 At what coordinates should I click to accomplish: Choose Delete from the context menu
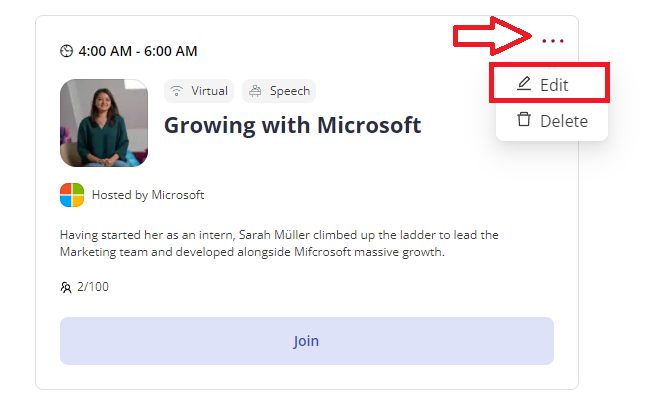coord(551,121)
